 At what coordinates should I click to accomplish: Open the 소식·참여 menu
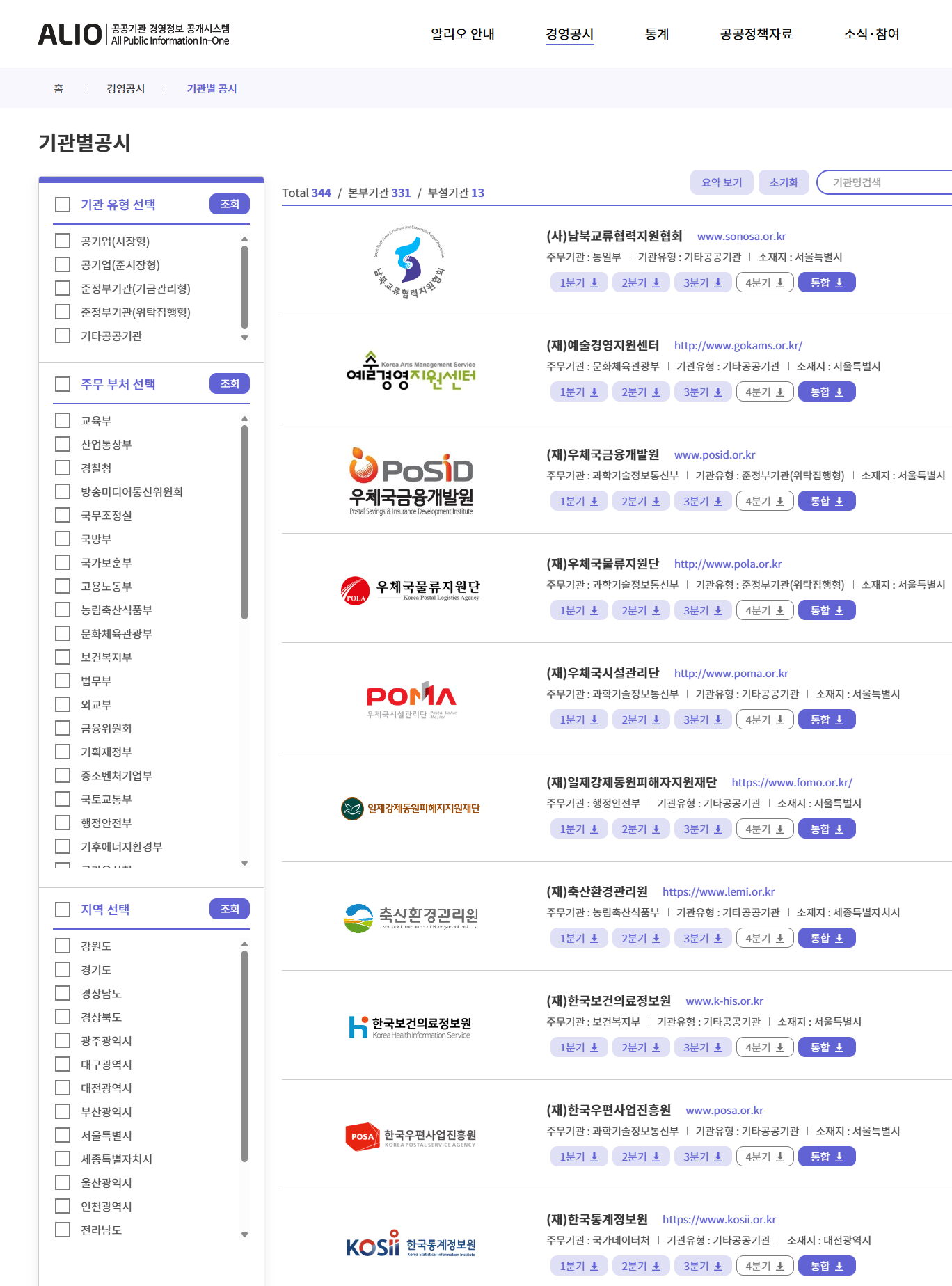click(x=872, y=34)
